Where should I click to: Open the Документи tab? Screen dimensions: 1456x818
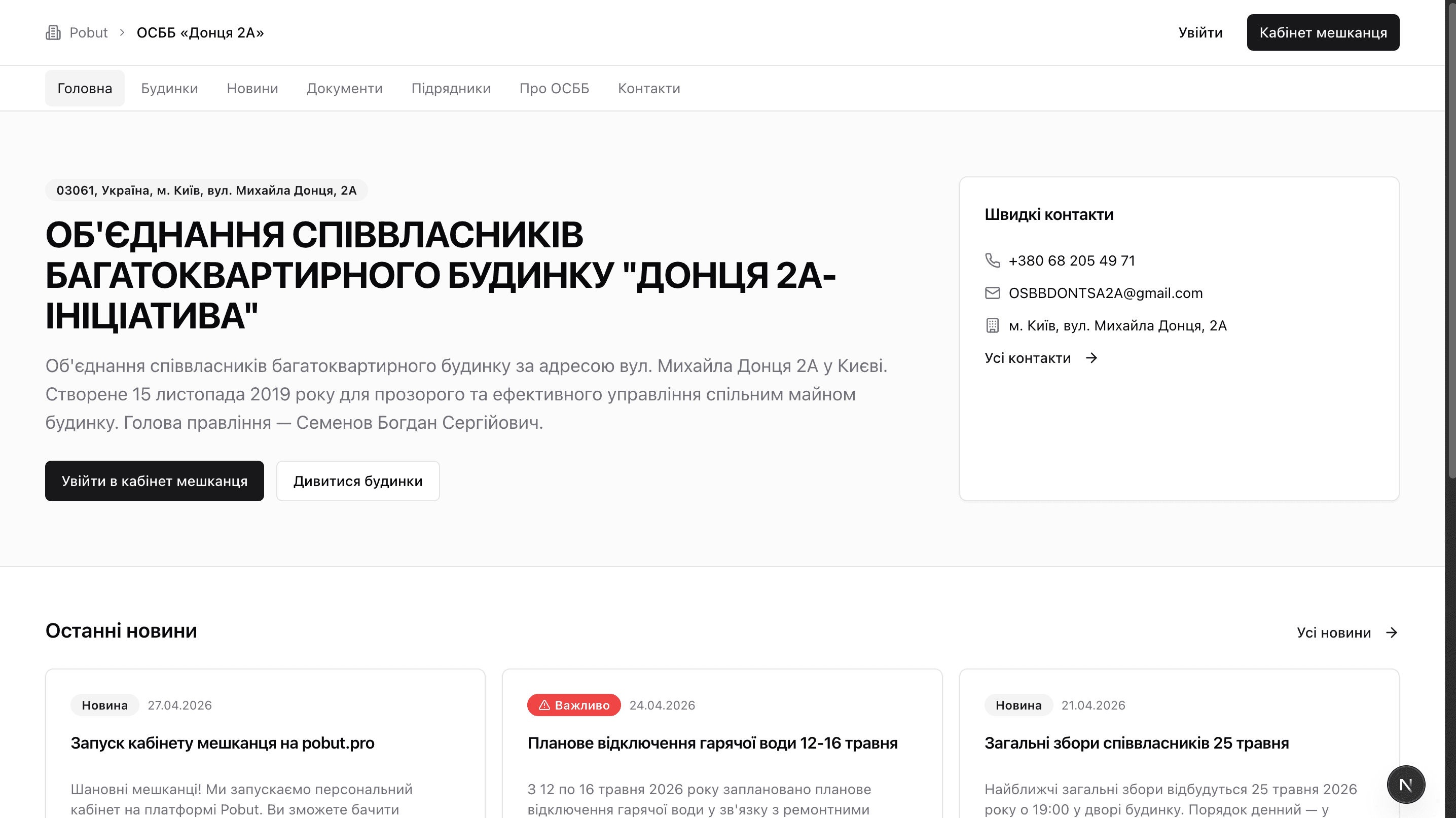point(345,89)
